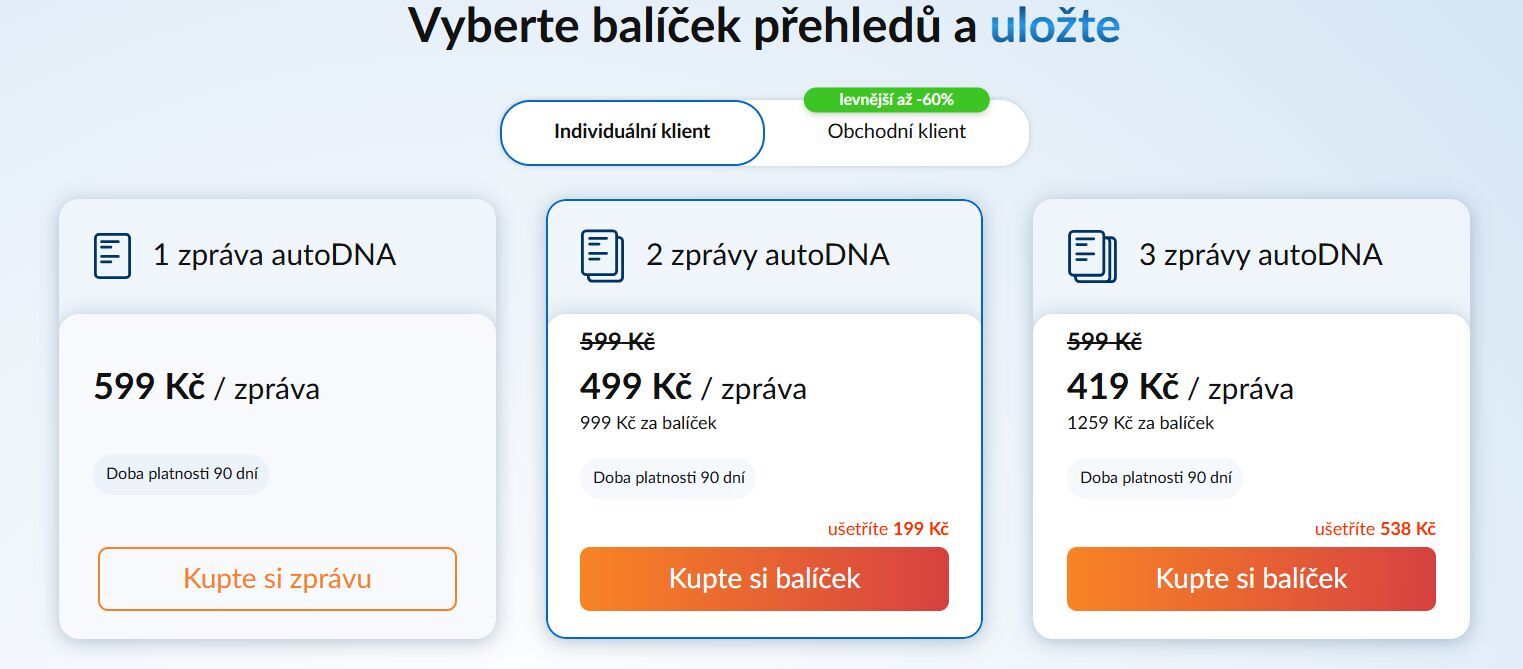Switch to the Obchodní klient tab
1523x669 pixels.
pyautogui.click(x=896, y=131)
